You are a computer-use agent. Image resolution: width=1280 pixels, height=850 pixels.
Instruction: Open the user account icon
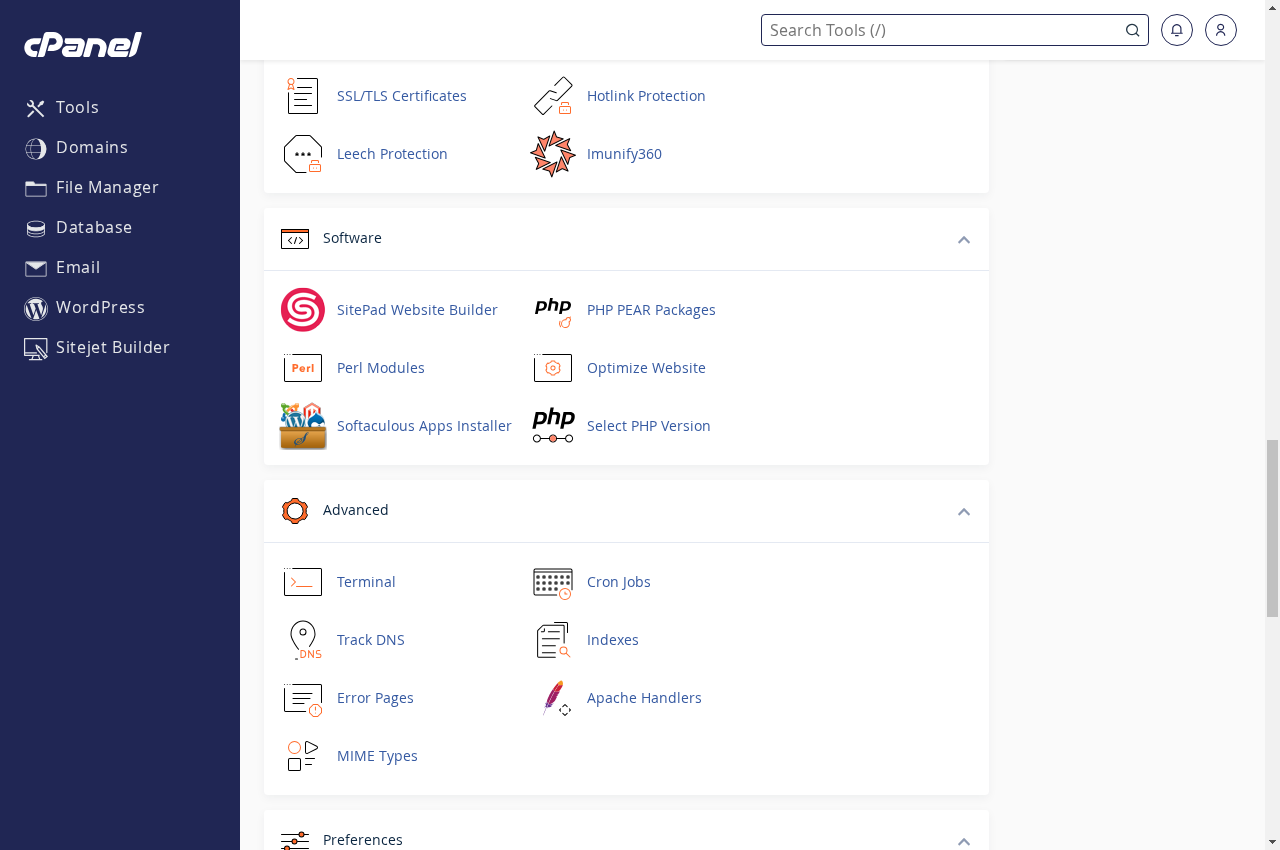(1221, 30)
